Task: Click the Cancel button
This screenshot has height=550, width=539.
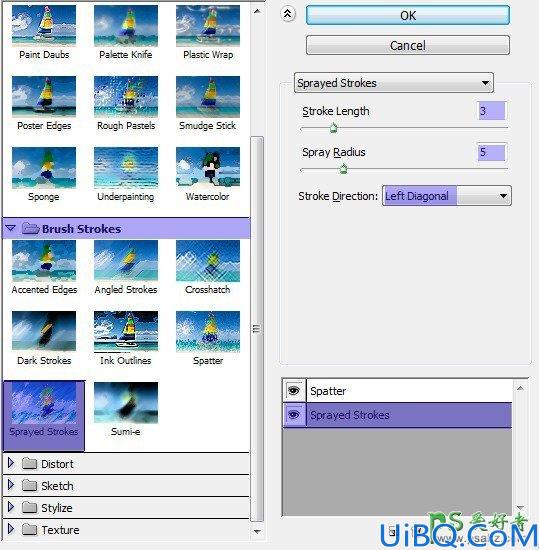Action: (x=408, y=45)
